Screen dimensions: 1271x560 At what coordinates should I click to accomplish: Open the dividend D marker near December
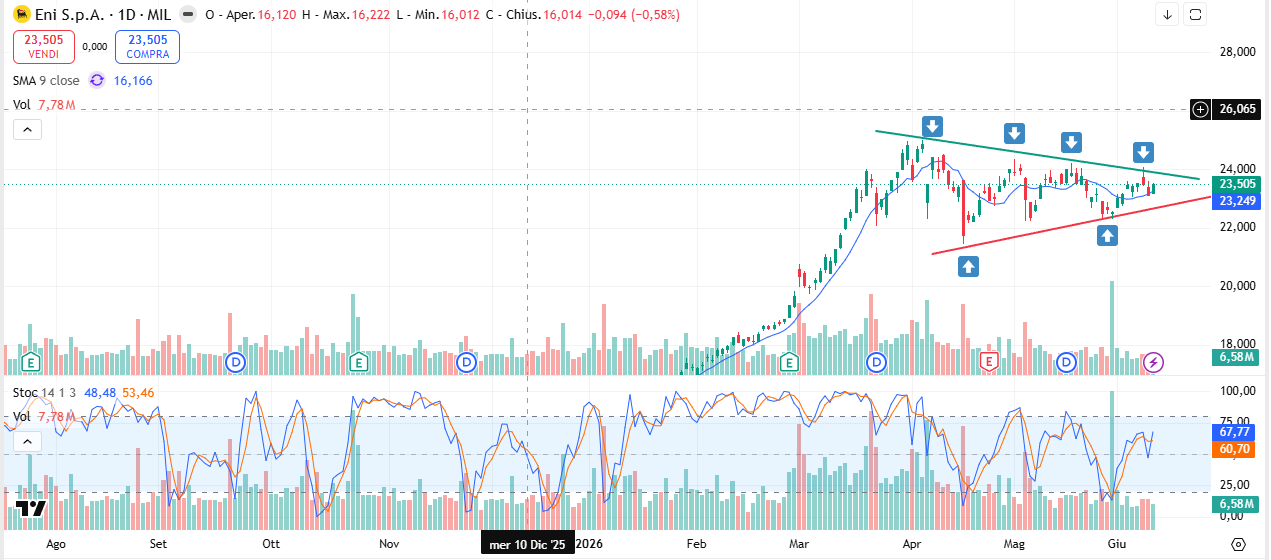(x=465, y=361)
